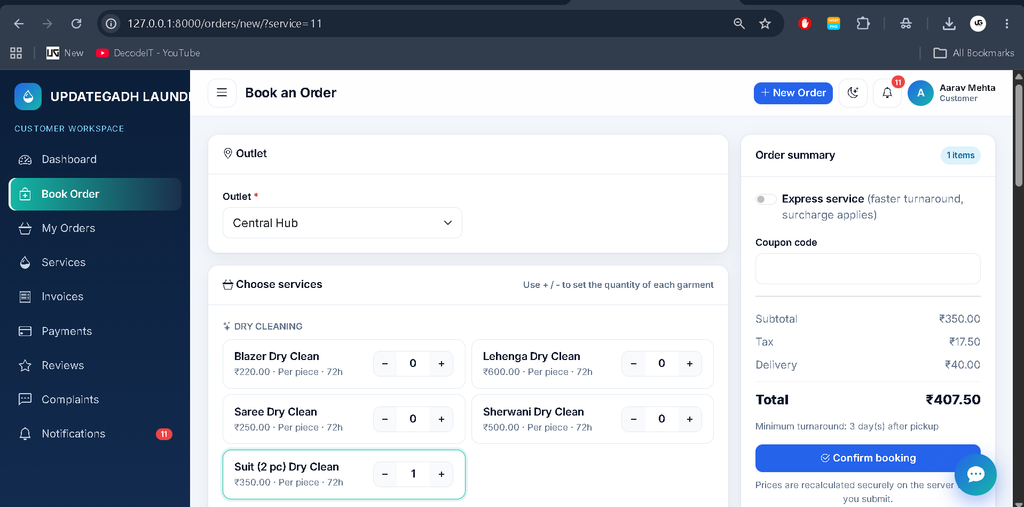
Task: Click the browser profile avatar icon
Action: pos(978,24)
